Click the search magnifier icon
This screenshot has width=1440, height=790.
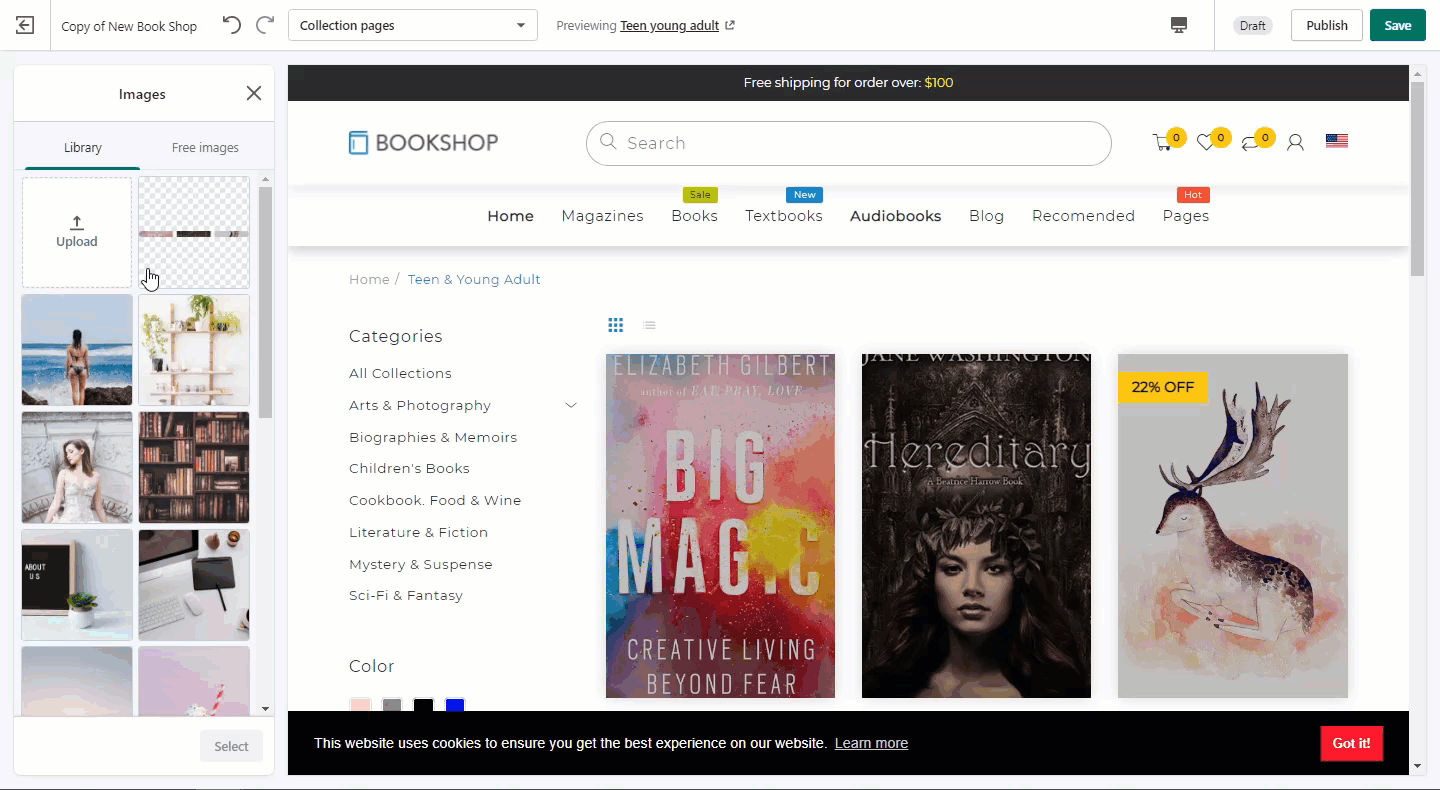tap(608, 142)
